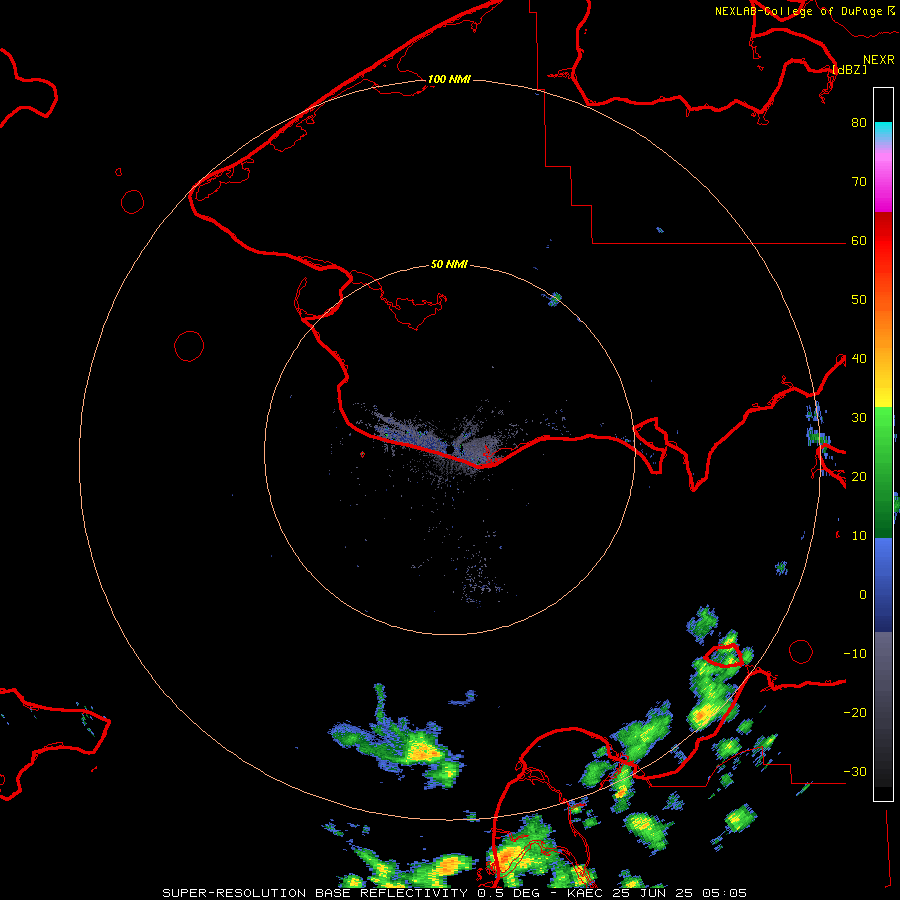The image size is (900, 900).
Task: Select the "70" value on dBZ scale
Action: (859, 182)
